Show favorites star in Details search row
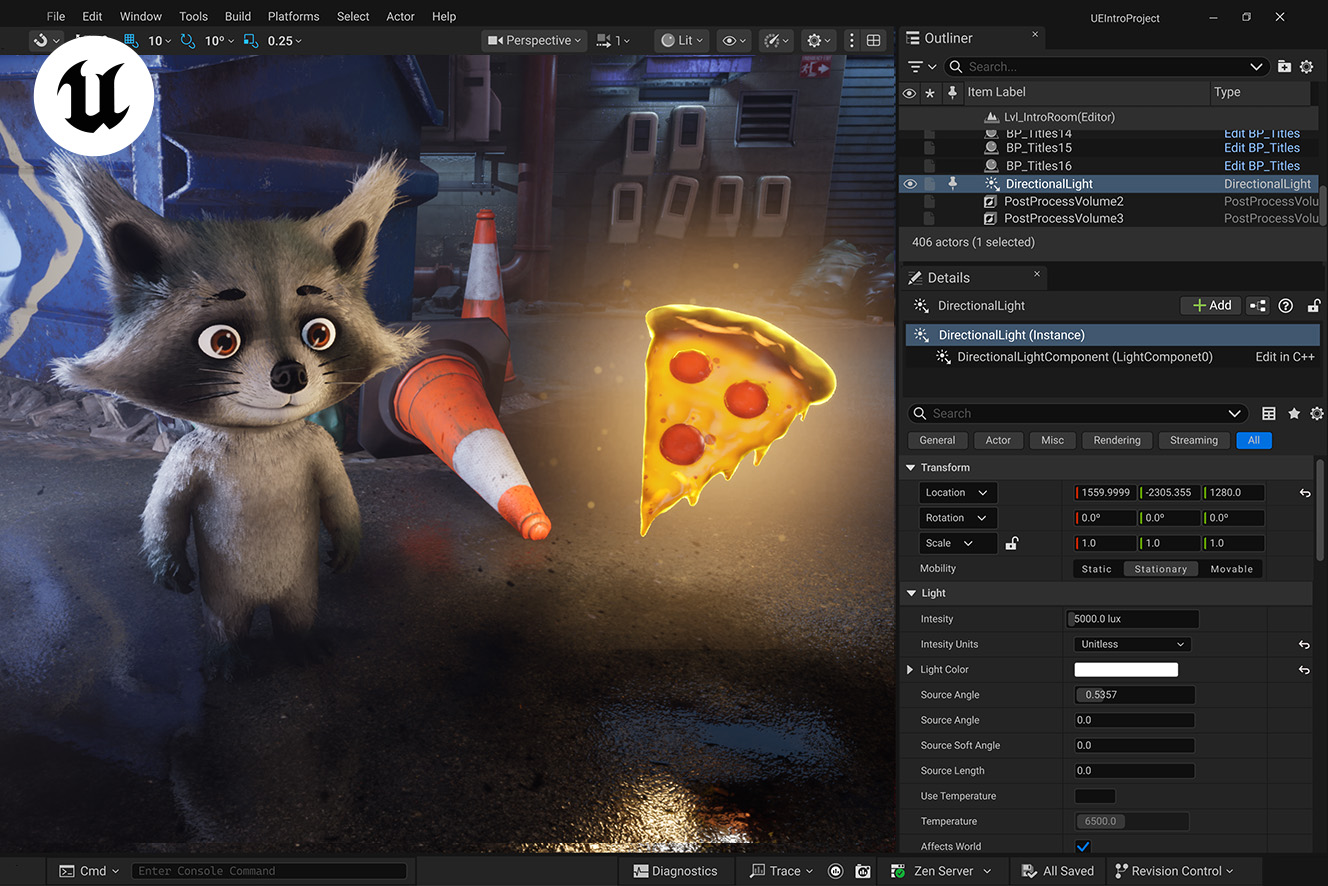Image resolution: width=1328 pixels, height=886 pixels. coord(1294,414)
